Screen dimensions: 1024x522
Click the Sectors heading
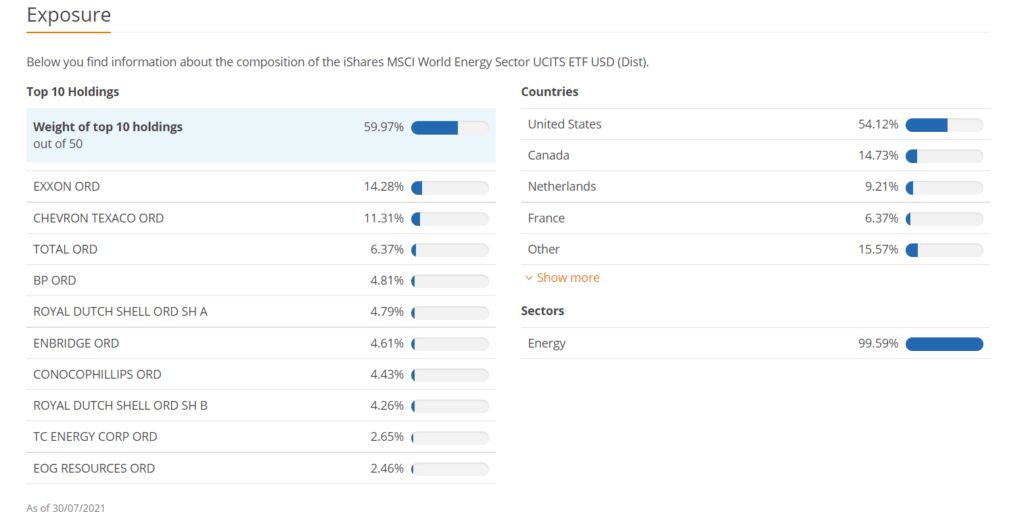click(542, 311)
